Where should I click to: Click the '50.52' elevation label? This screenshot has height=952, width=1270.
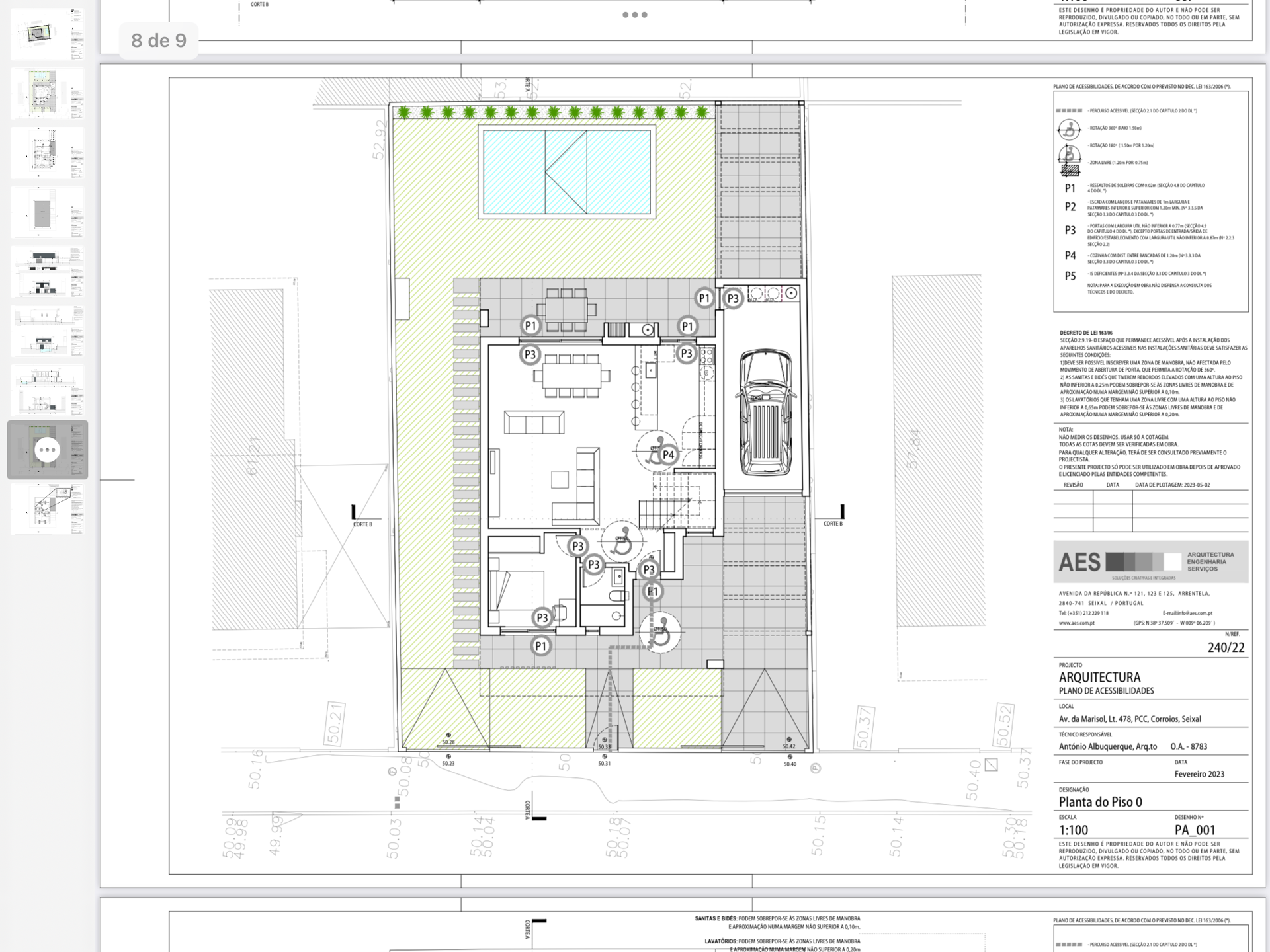(x=1003, y=725)
